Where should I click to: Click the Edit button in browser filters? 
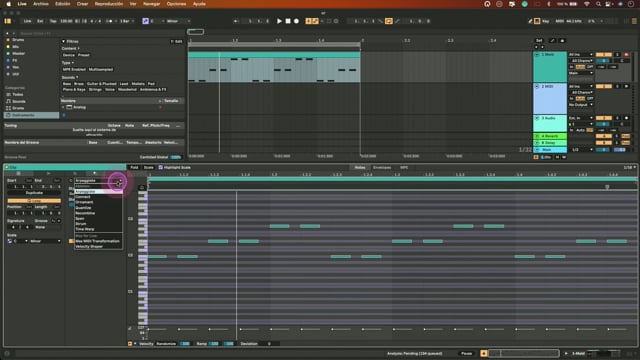(x=177, y=41)
